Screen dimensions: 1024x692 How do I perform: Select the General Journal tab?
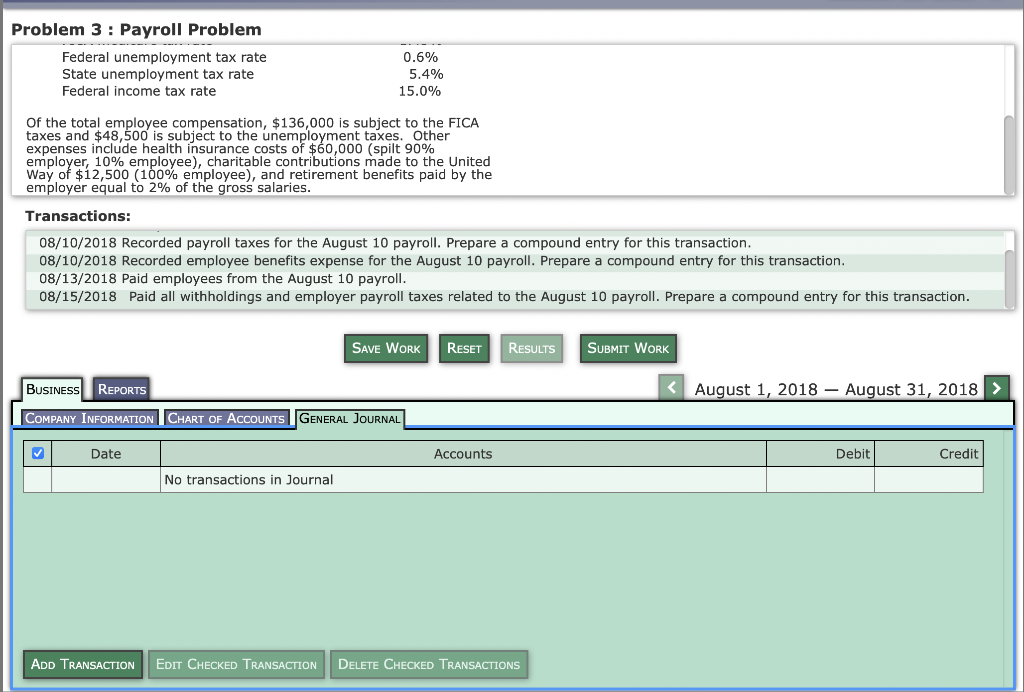[x=349, y=420]
